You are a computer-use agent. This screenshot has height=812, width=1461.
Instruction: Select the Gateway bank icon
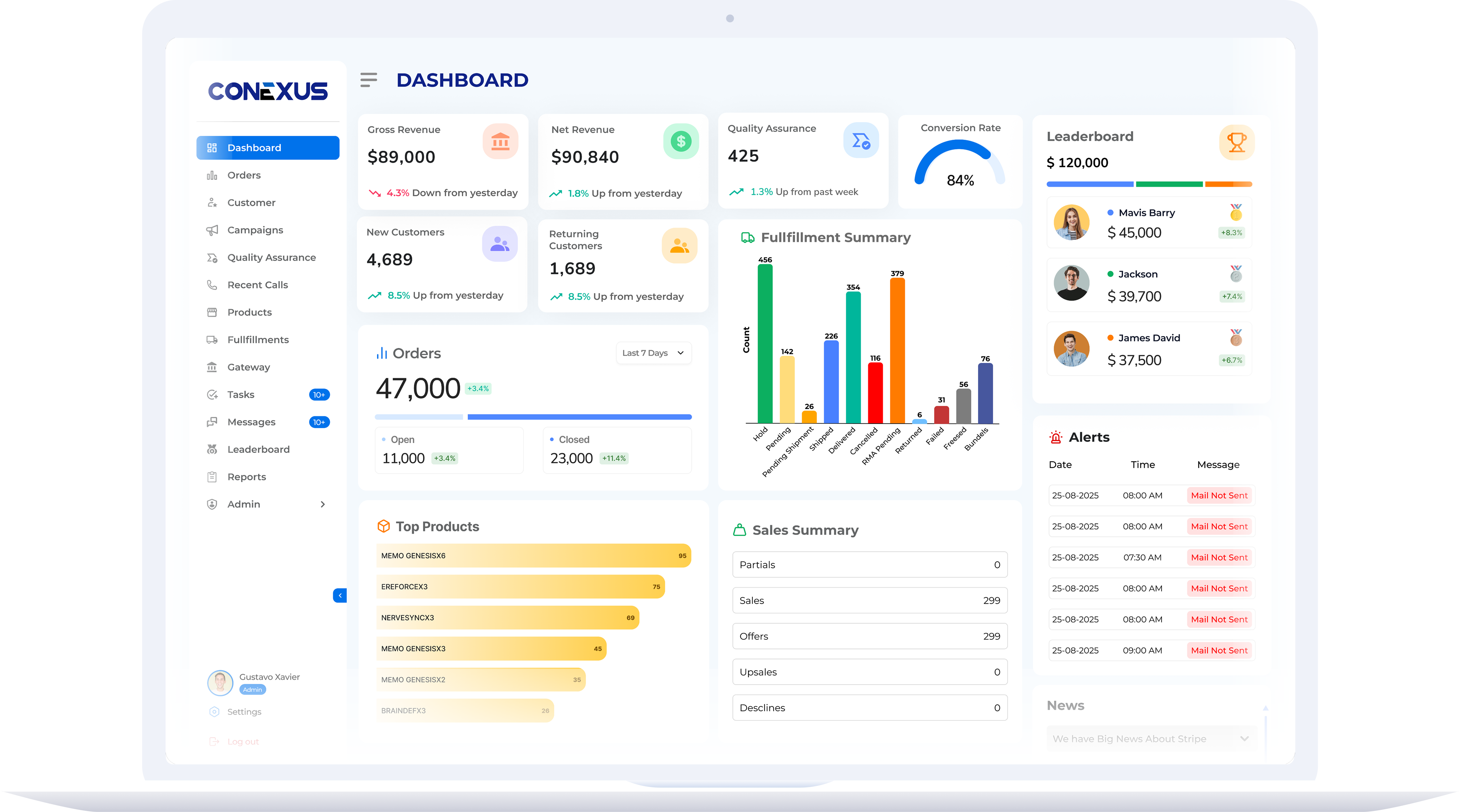212,367
